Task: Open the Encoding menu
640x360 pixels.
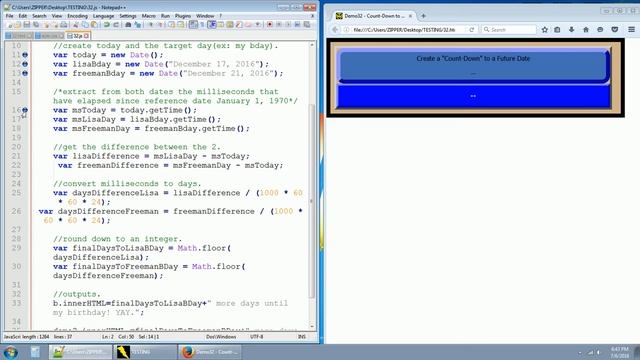Action: coord(77,16)
